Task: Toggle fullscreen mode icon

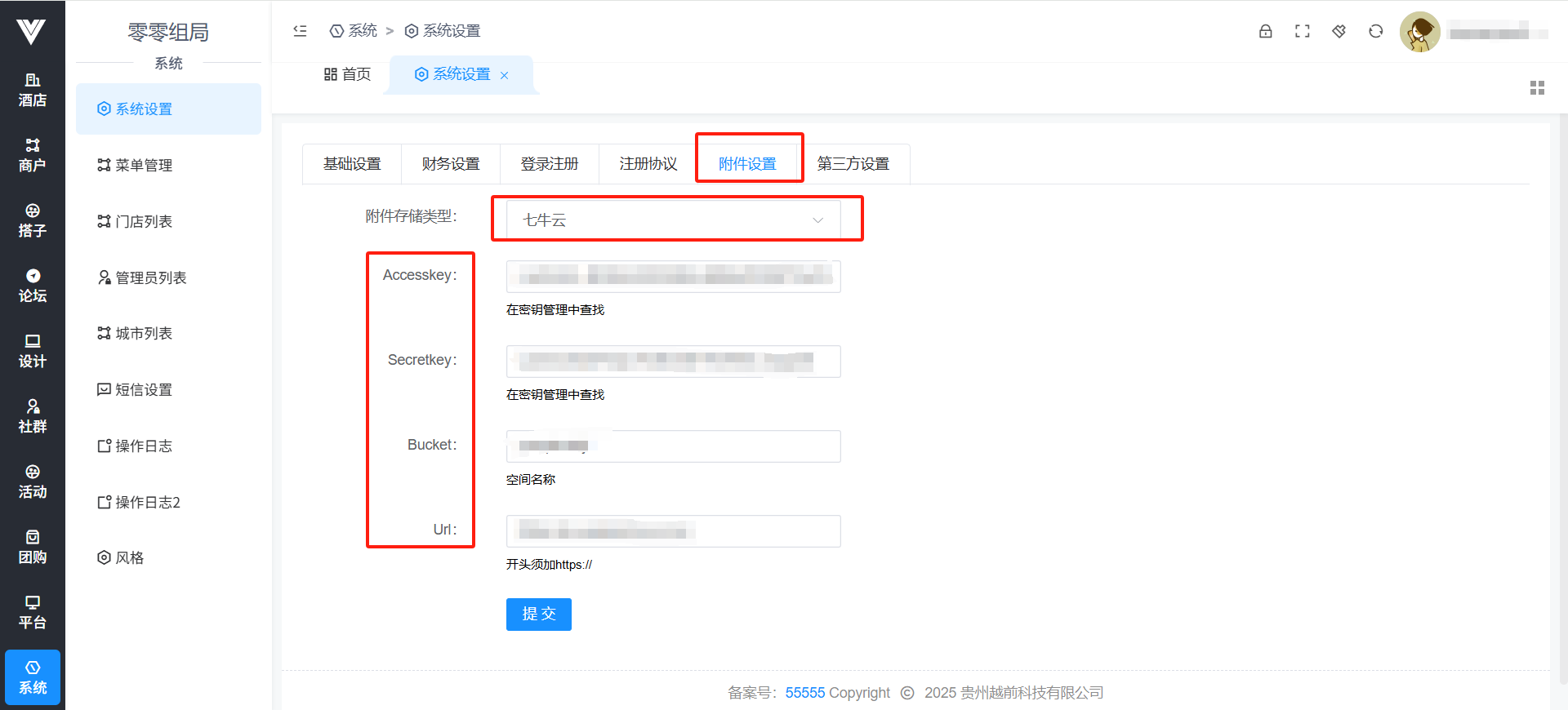Action: click(x=1302, y=31)
